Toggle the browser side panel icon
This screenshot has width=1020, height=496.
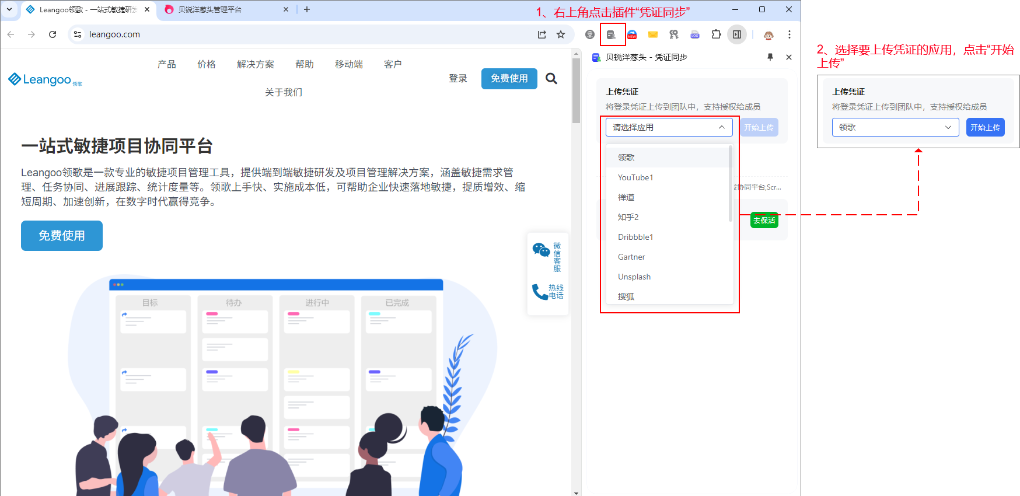(x=736, y=34)
